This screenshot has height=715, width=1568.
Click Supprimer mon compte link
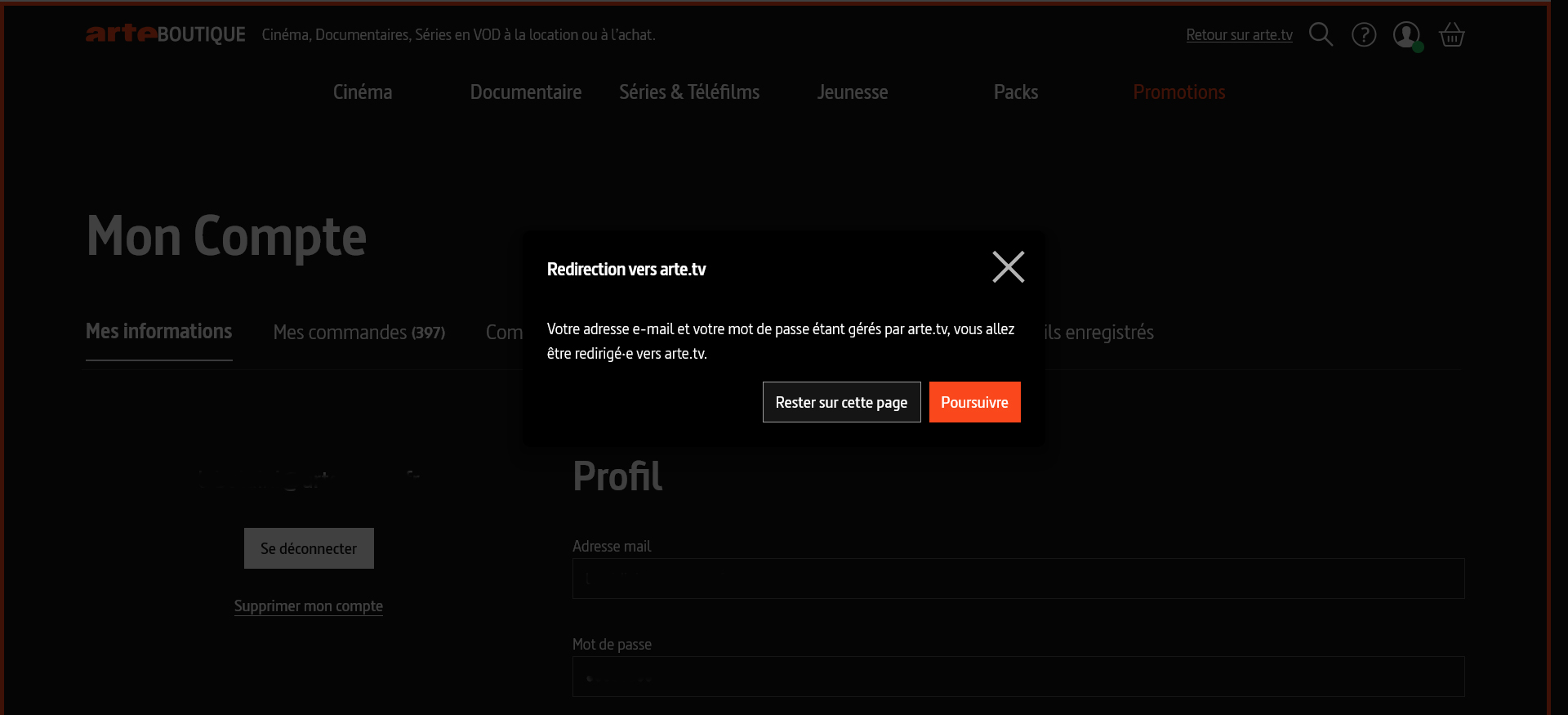pyautogui.click(x=309, y=606)
